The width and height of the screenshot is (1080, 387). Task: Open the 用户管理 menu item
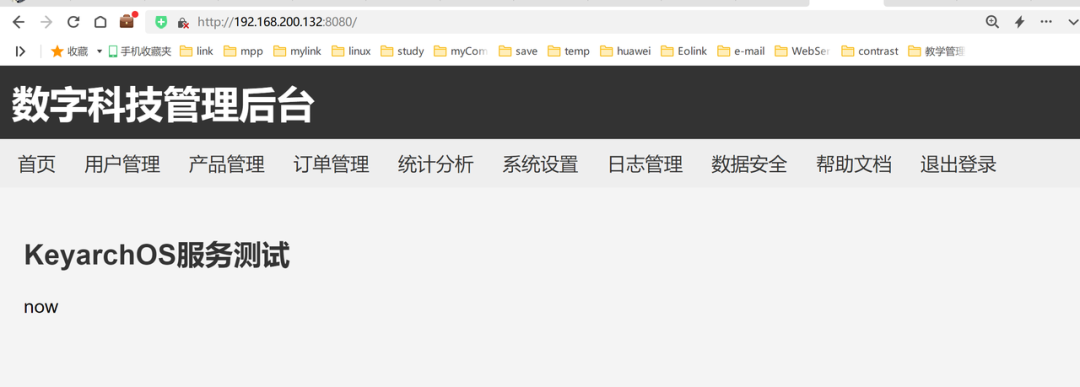122,165
